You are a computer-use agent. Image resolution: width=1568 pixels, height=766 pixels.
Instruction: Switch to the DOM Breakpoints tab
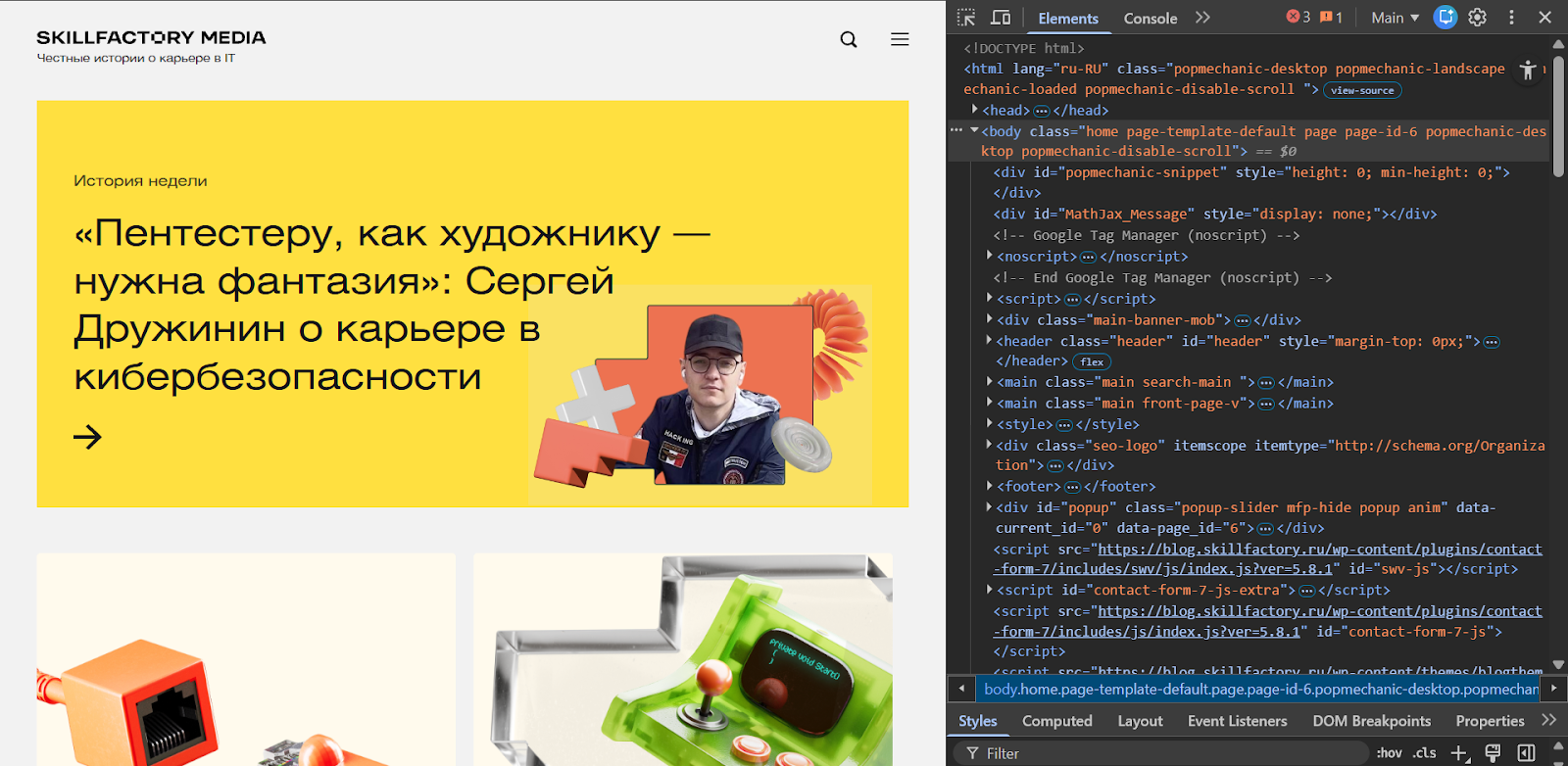(1371, 721)
